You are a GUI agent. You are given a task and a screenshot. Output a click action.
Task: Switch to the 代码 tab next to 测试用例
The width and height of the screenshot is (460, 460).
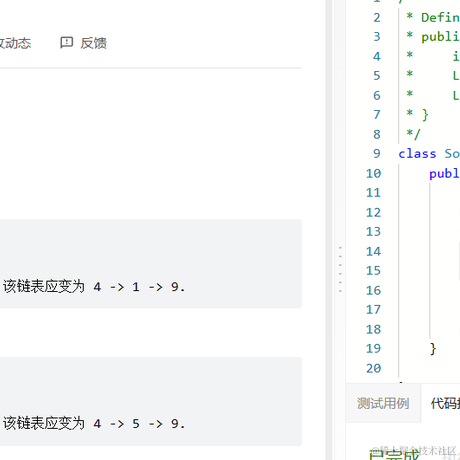(445, 403)
